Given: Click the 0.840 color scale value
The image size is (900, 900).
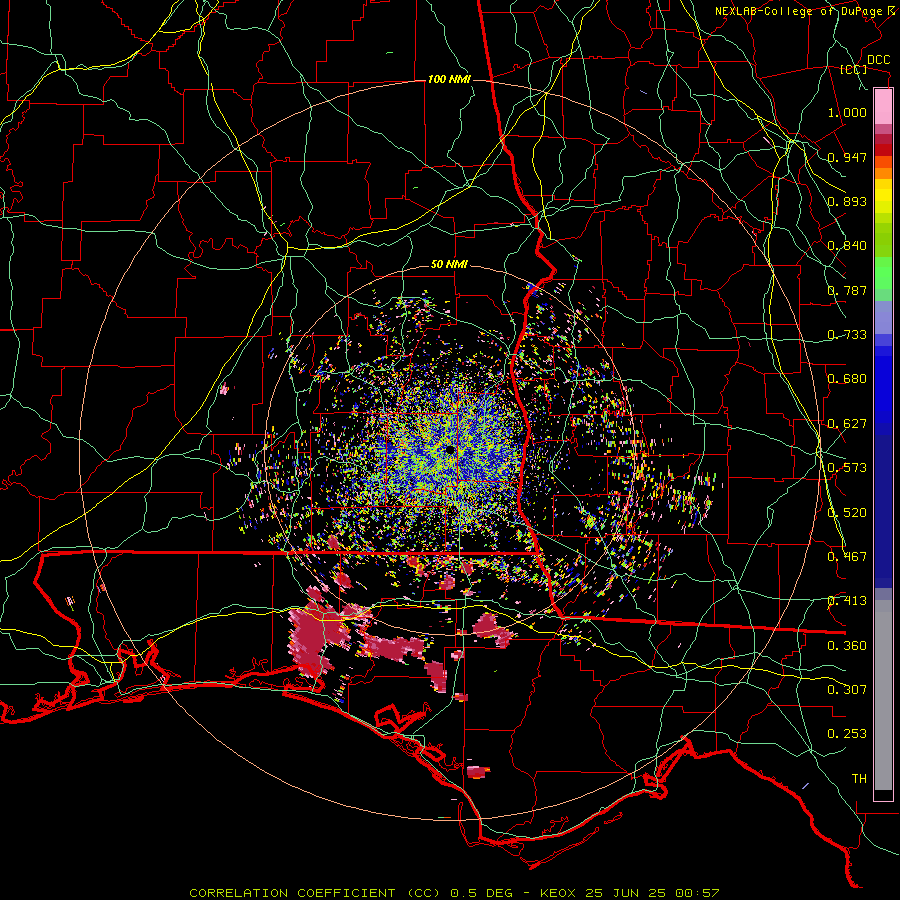Looking at the screenshot, I should (x=847, y=246).
